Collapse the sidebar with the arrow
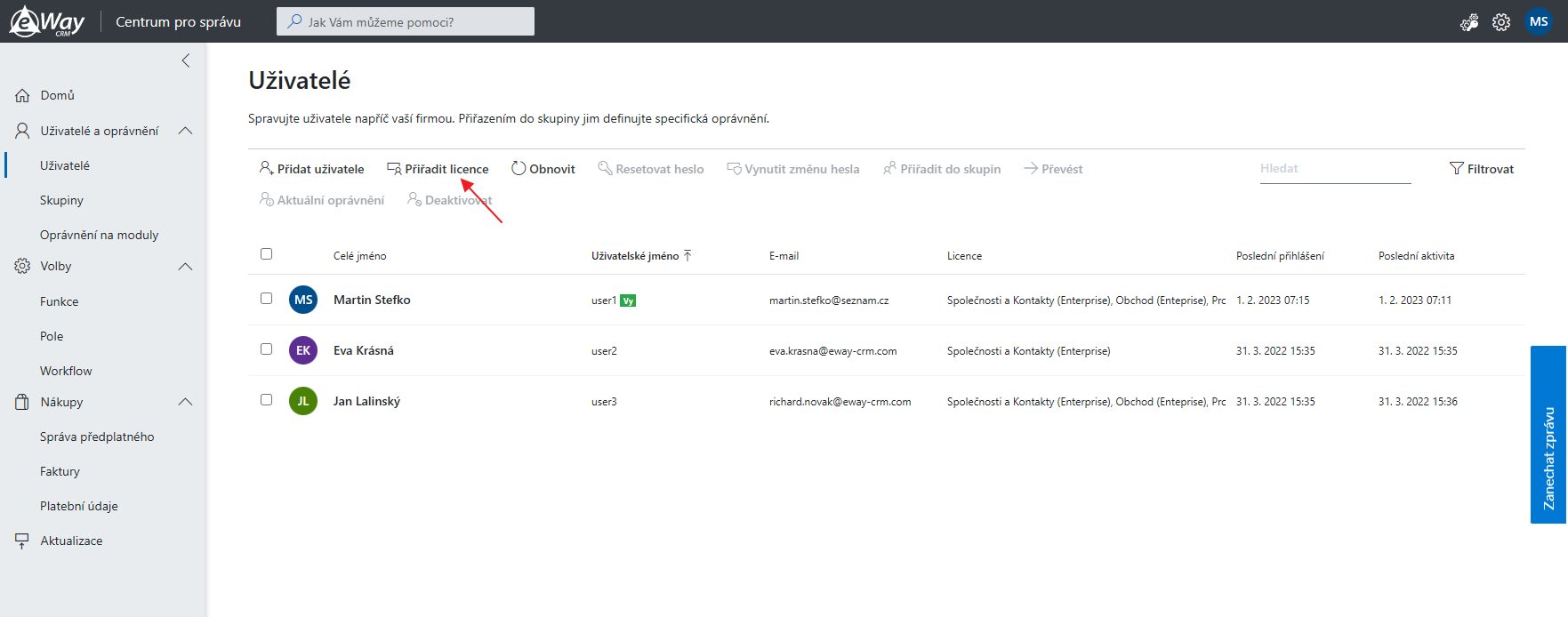The image size is (1568, 617). (x=186, y=60)
